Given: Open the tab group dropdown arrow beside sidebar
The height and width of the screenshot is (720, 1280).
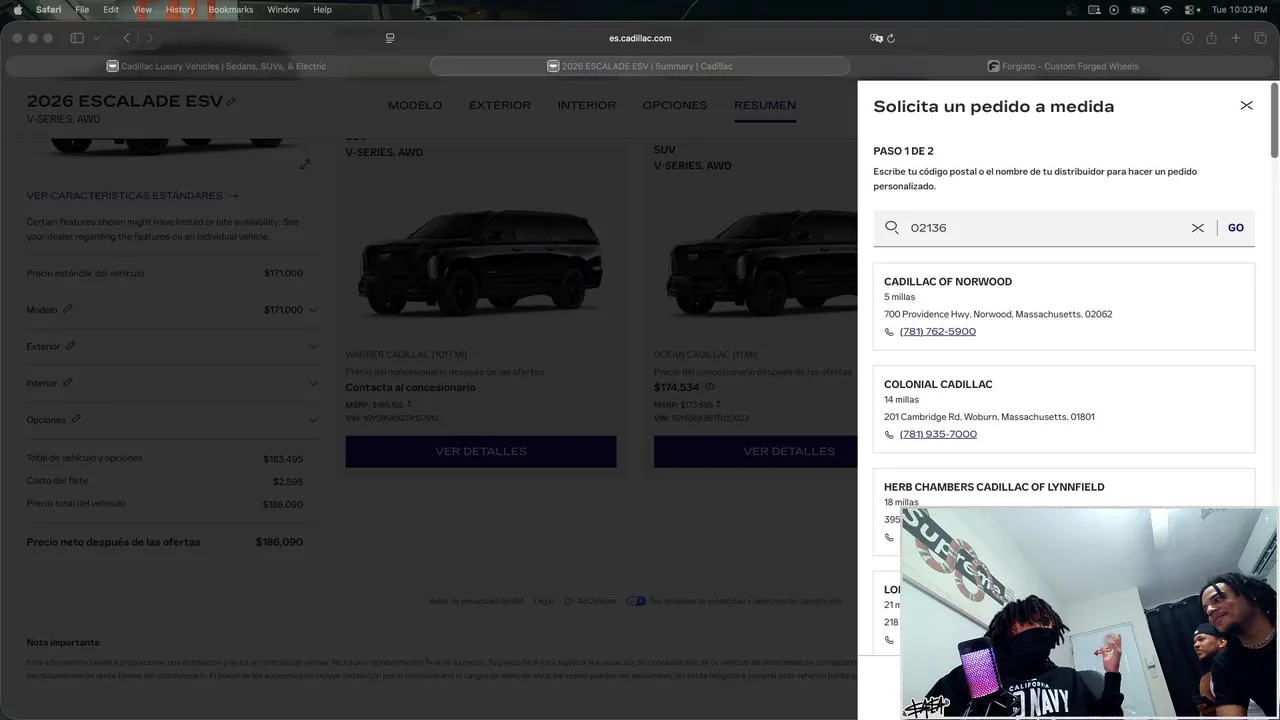Looking at the screenshot, I should tap(96, 38).
